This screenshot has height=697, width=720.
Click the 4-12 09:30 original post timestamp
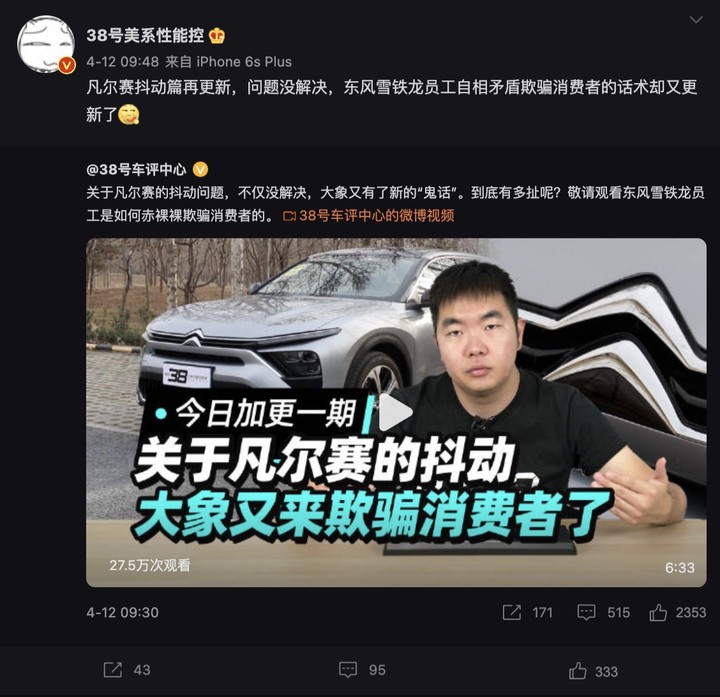pyautogui.click(x=123, y=613)
